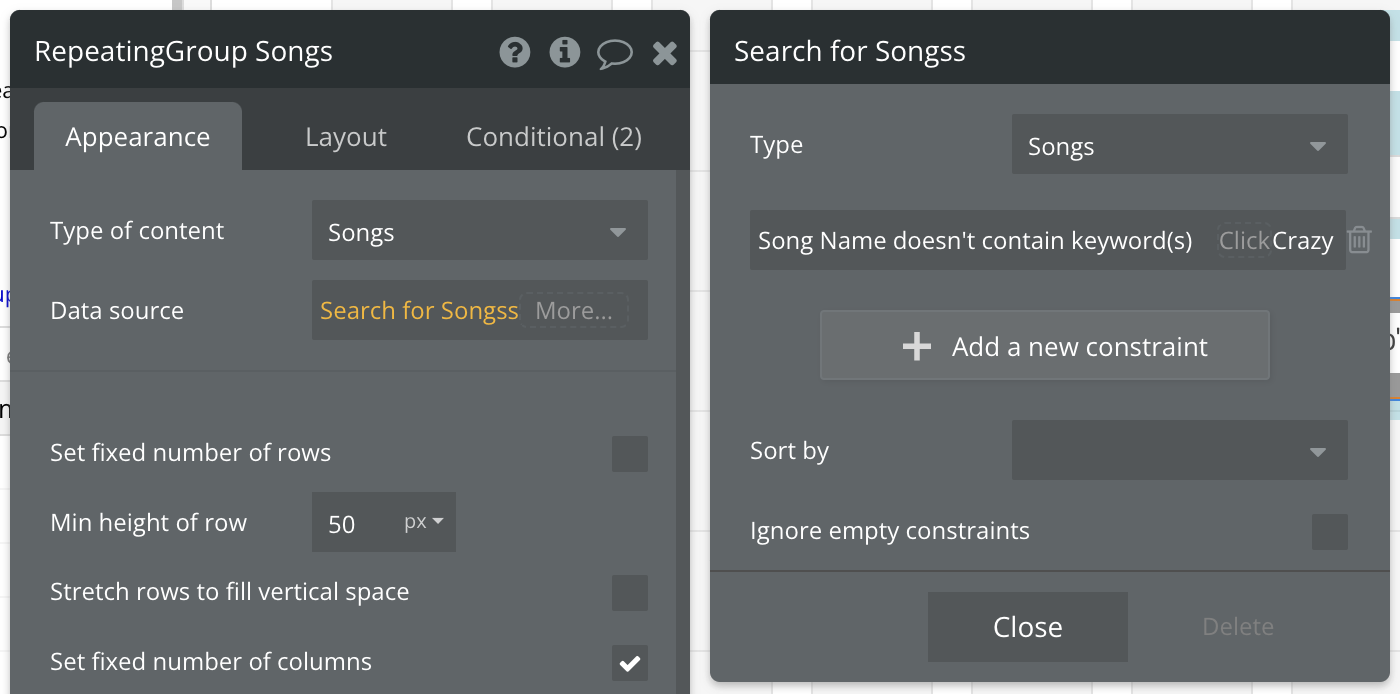Change the px unit dropdown for row height
Image resolution: width=1400 pixels, height=694 pixels.
(x=425, y=522)
